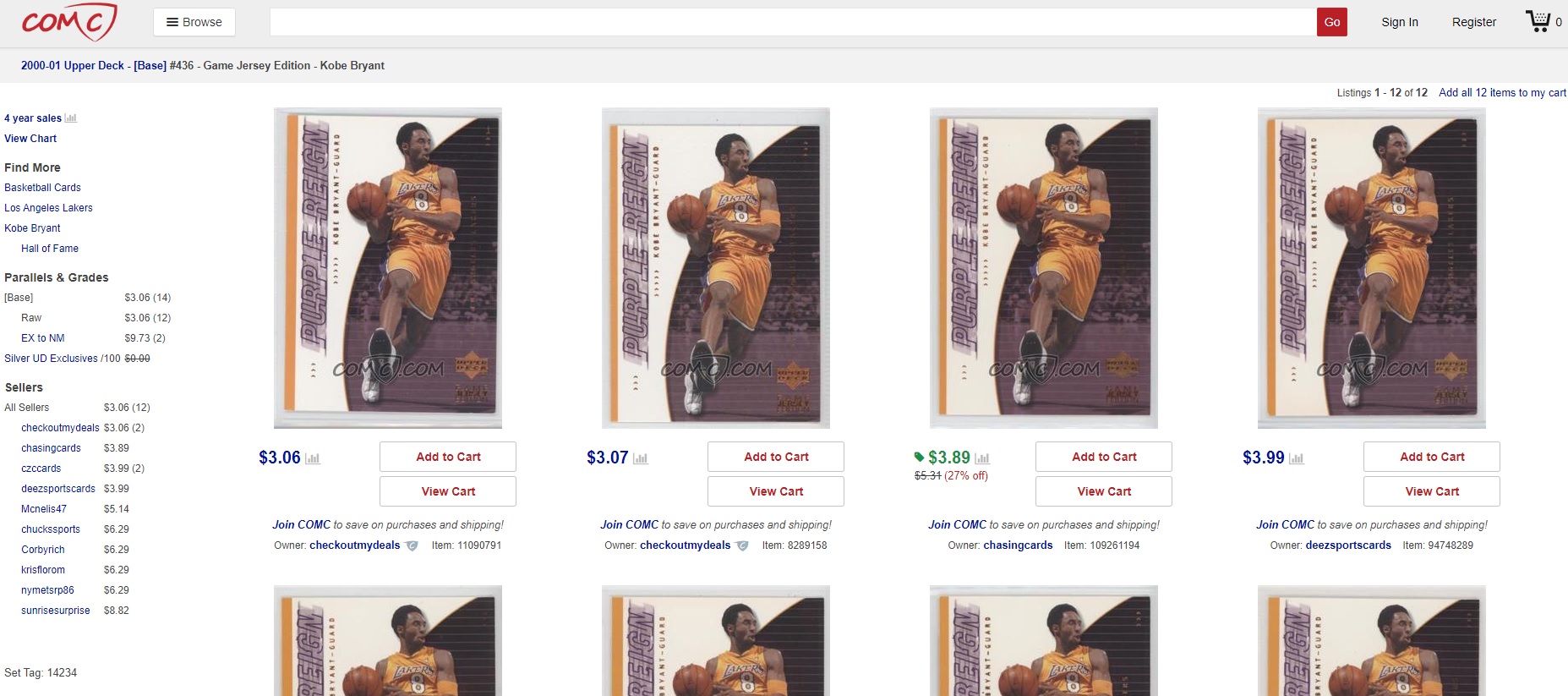Open price chart icon beside $3.99
The image size is (1568, 696).
click(x=1297, y=458)
